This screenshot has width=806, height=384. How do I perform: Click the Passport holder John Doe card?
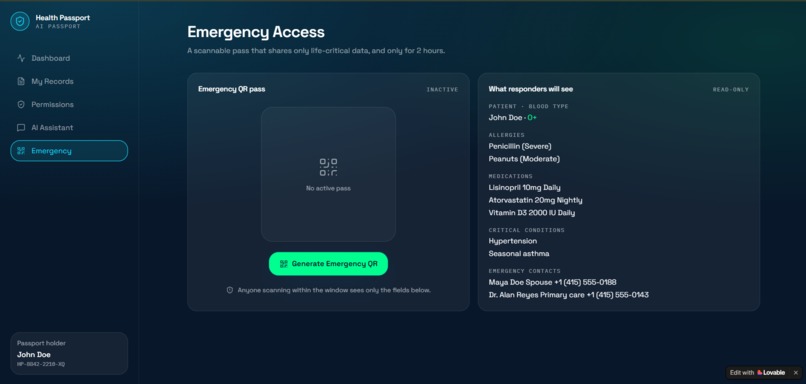[x=69, y=353]
